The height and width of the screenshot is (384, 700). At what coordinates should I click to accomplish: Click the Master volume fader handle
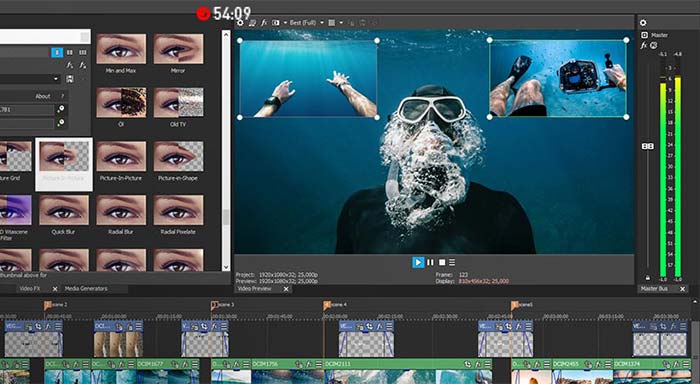pos(648,146)
